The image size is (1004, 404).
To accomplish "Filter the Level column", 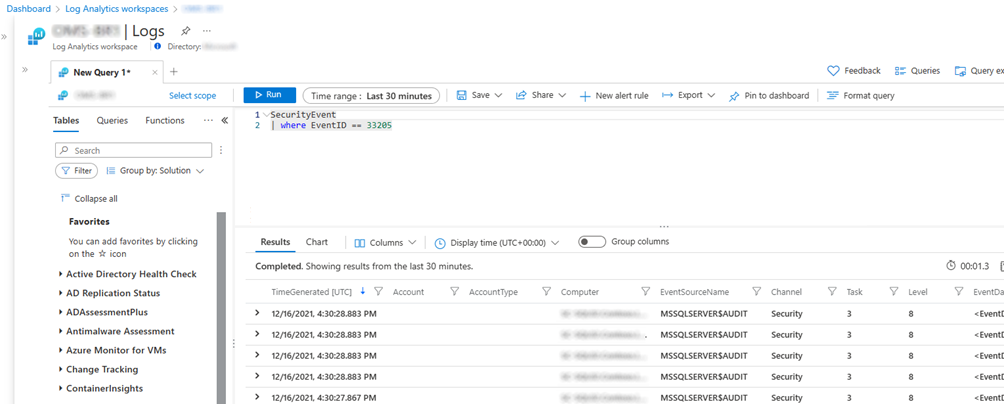I will [959, 291].
